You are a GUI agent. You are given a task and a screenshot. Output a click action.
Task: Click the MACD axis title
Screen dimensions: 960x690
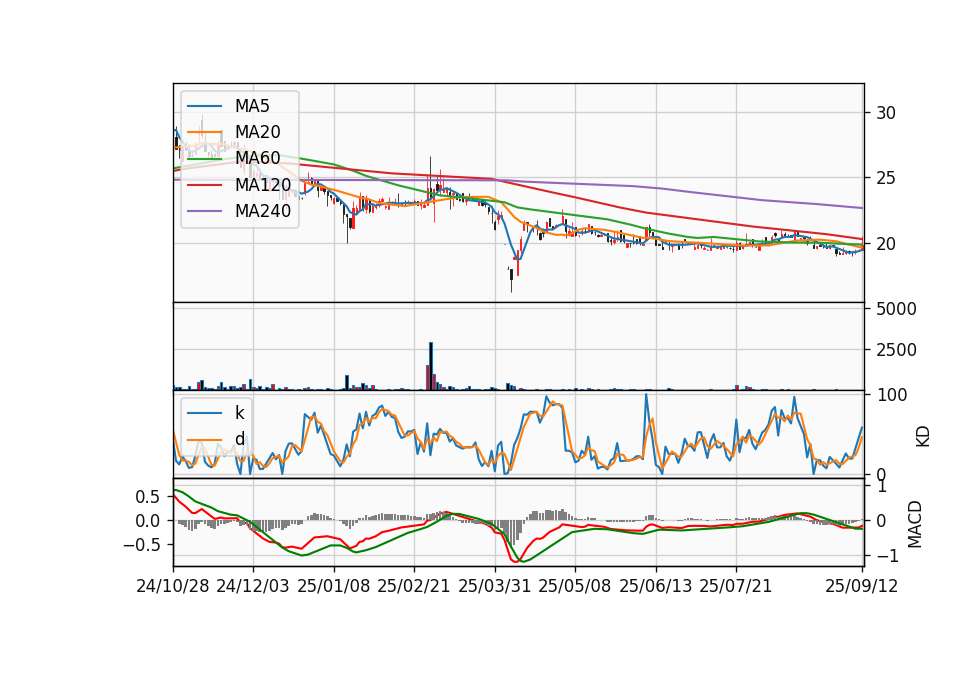pyautogui.click(x=915, y=524)
